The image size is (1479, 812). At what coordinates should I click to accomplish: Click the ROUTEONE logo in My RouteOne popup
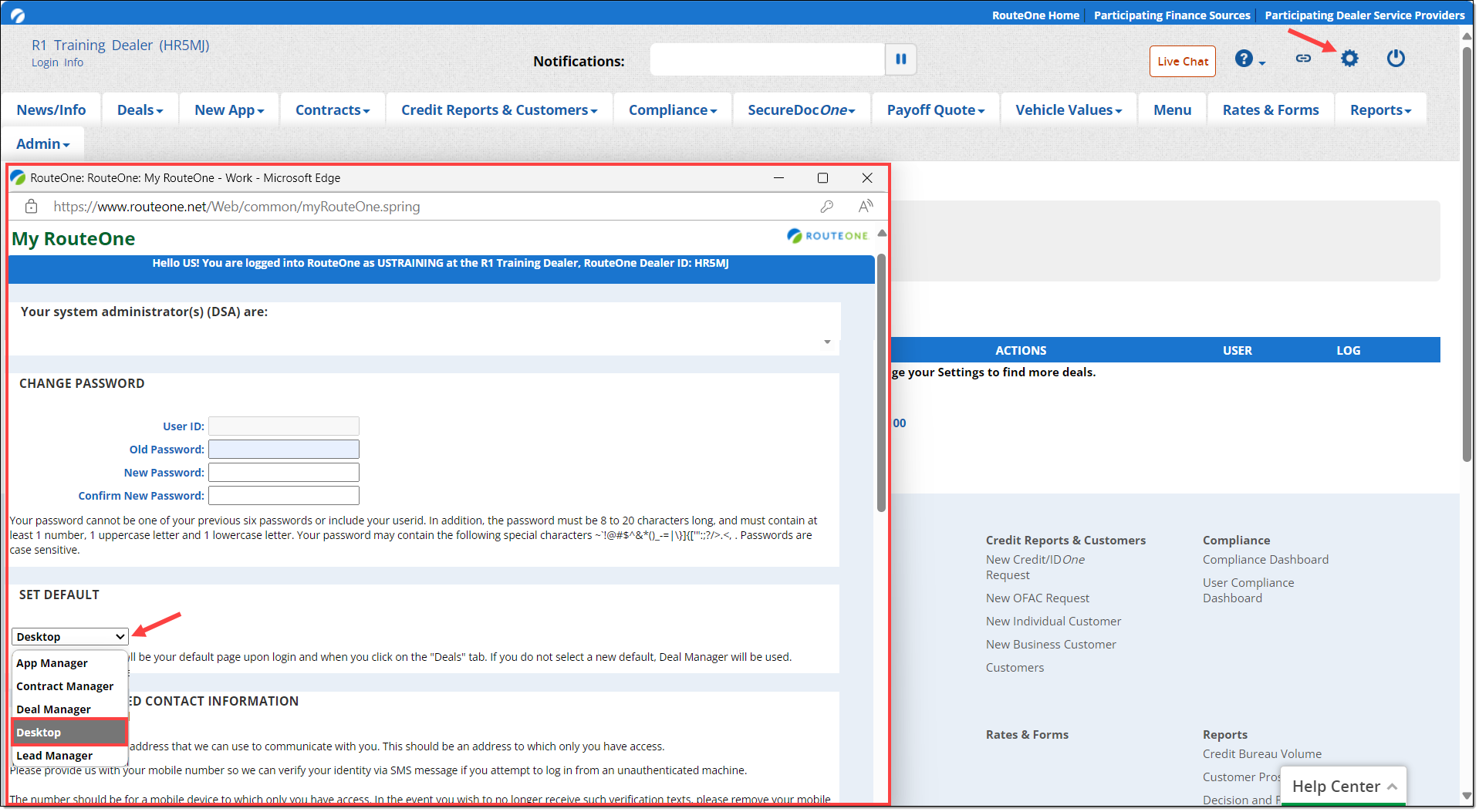tap(828, 236)
